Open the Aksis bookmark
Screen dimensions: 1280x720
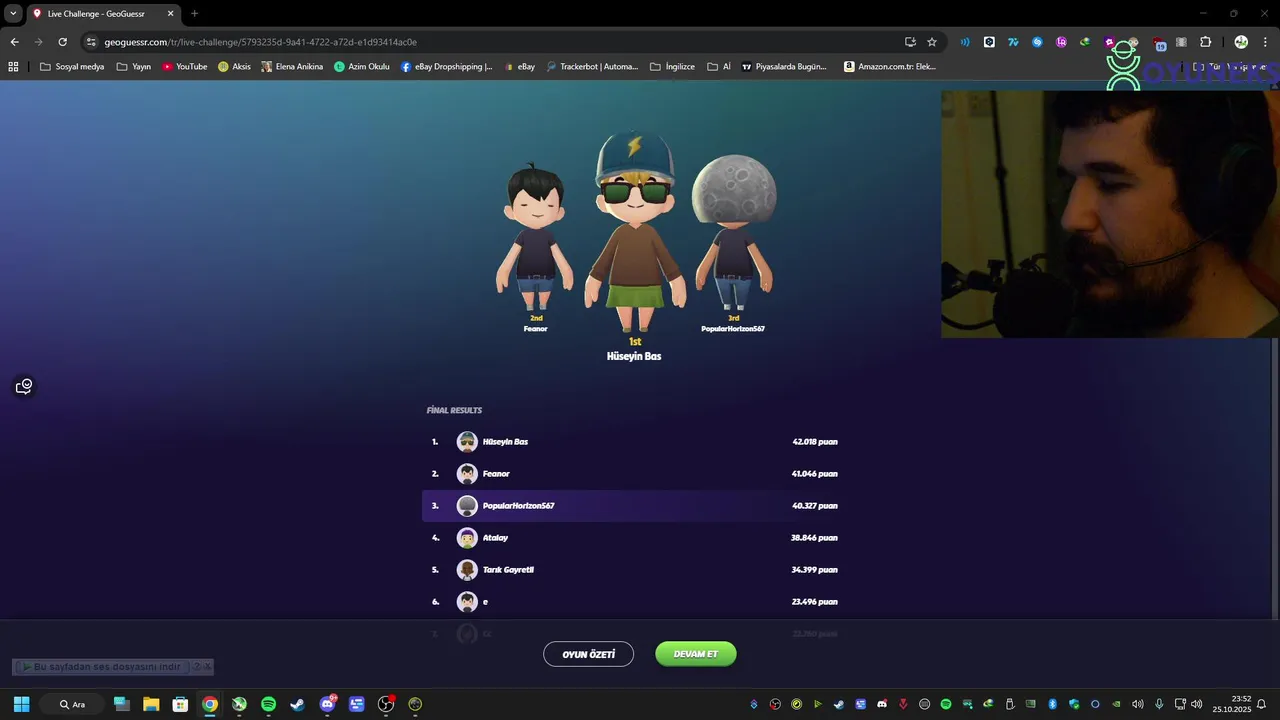[x=234, y=66]
